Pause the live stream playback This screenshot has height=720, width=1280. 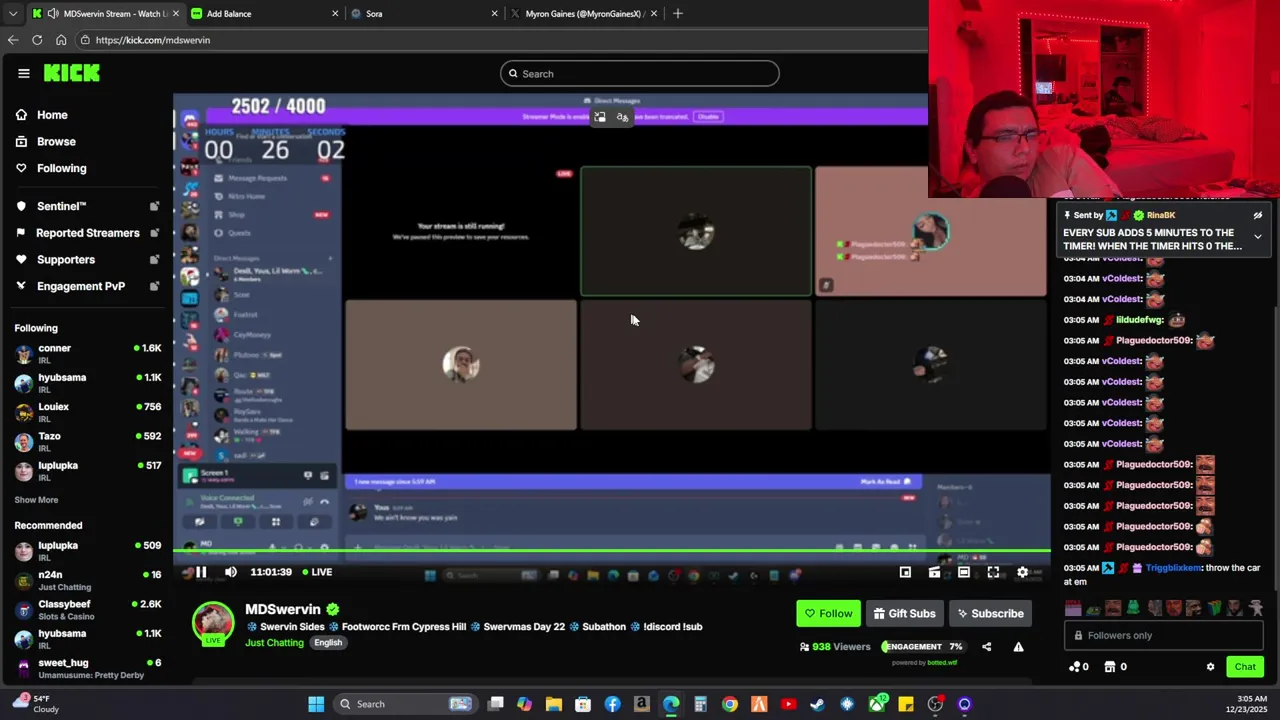201,572
